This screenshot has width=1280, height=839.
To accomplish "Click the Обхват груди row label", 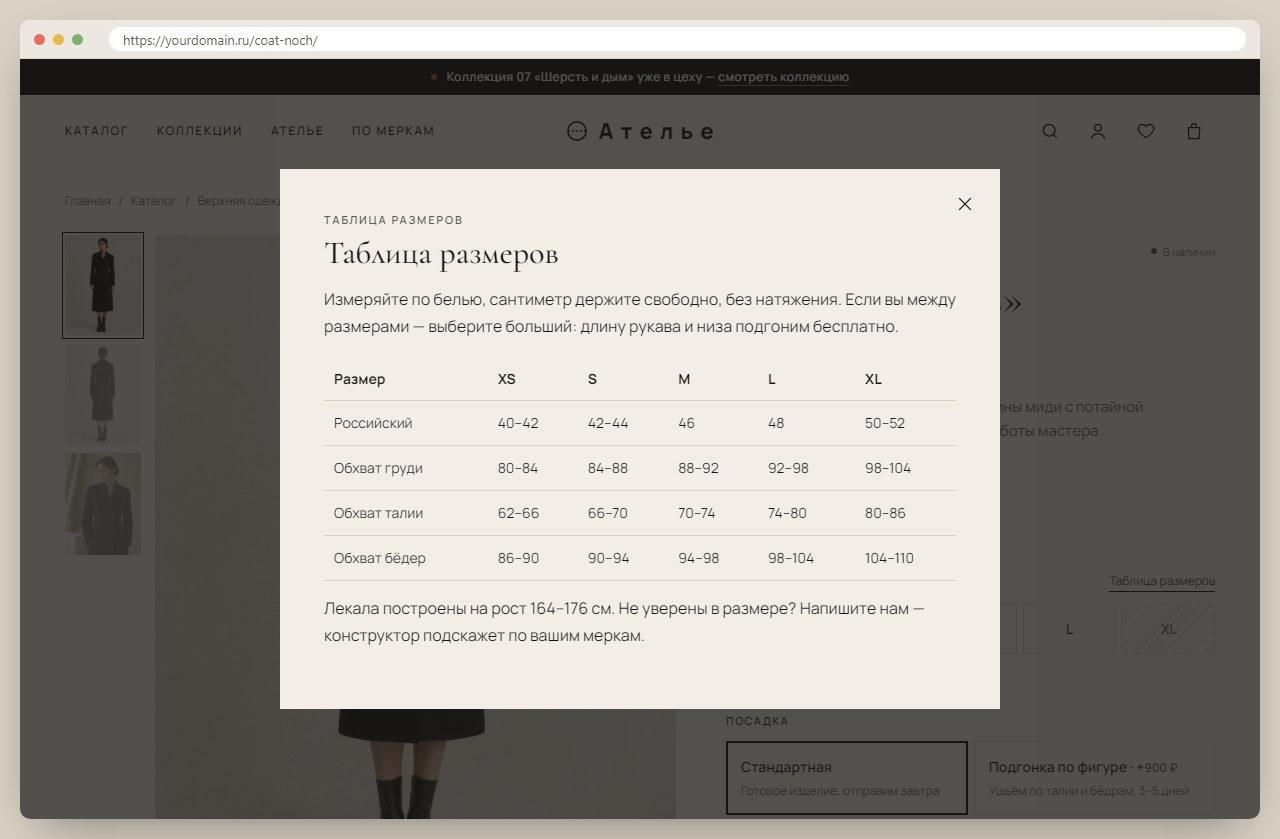I will click(x=378, y=468).
